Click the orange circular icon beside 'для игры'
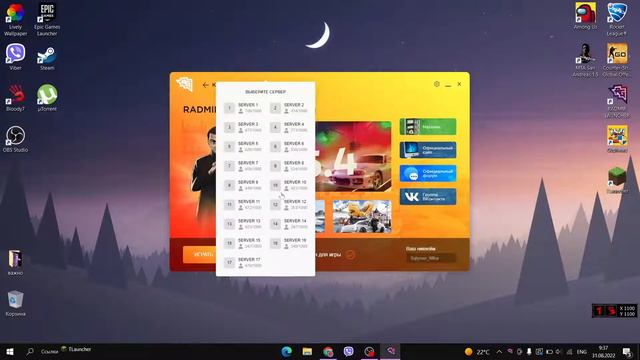 350,255
